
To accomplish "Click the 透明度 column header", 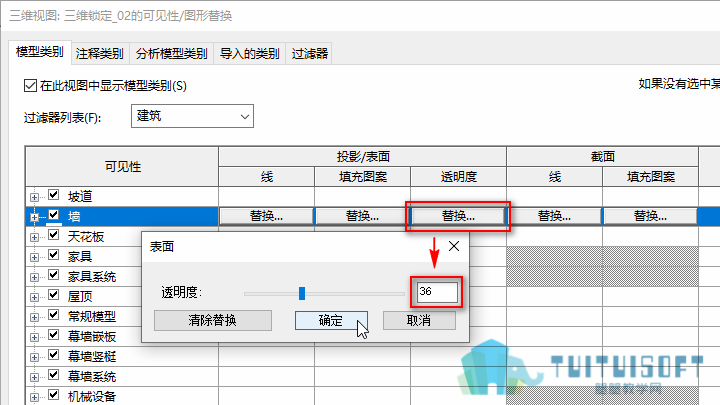I will point(458,177).
